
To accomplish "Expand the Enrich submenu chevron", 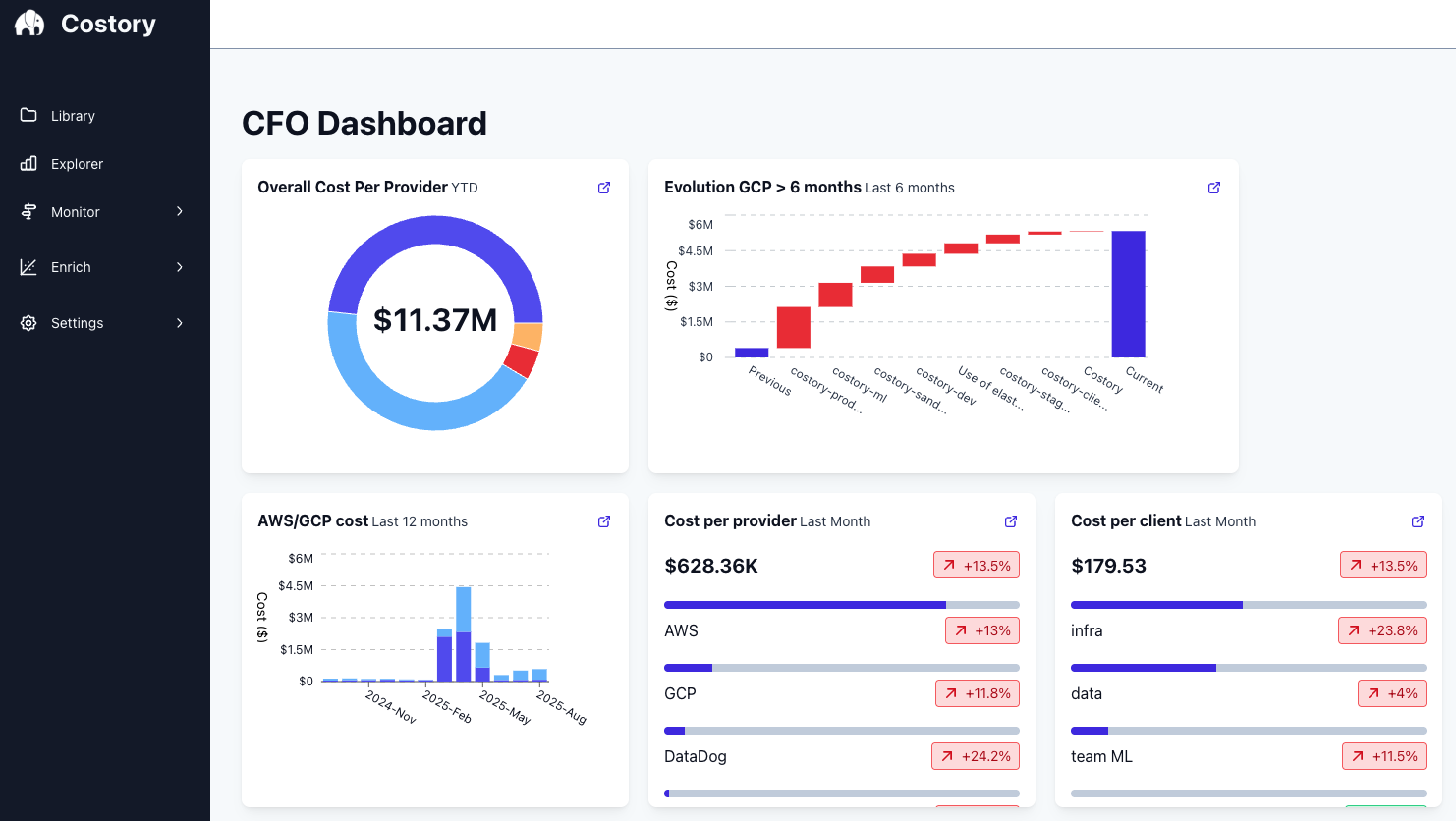I will (x=180, y=267).
